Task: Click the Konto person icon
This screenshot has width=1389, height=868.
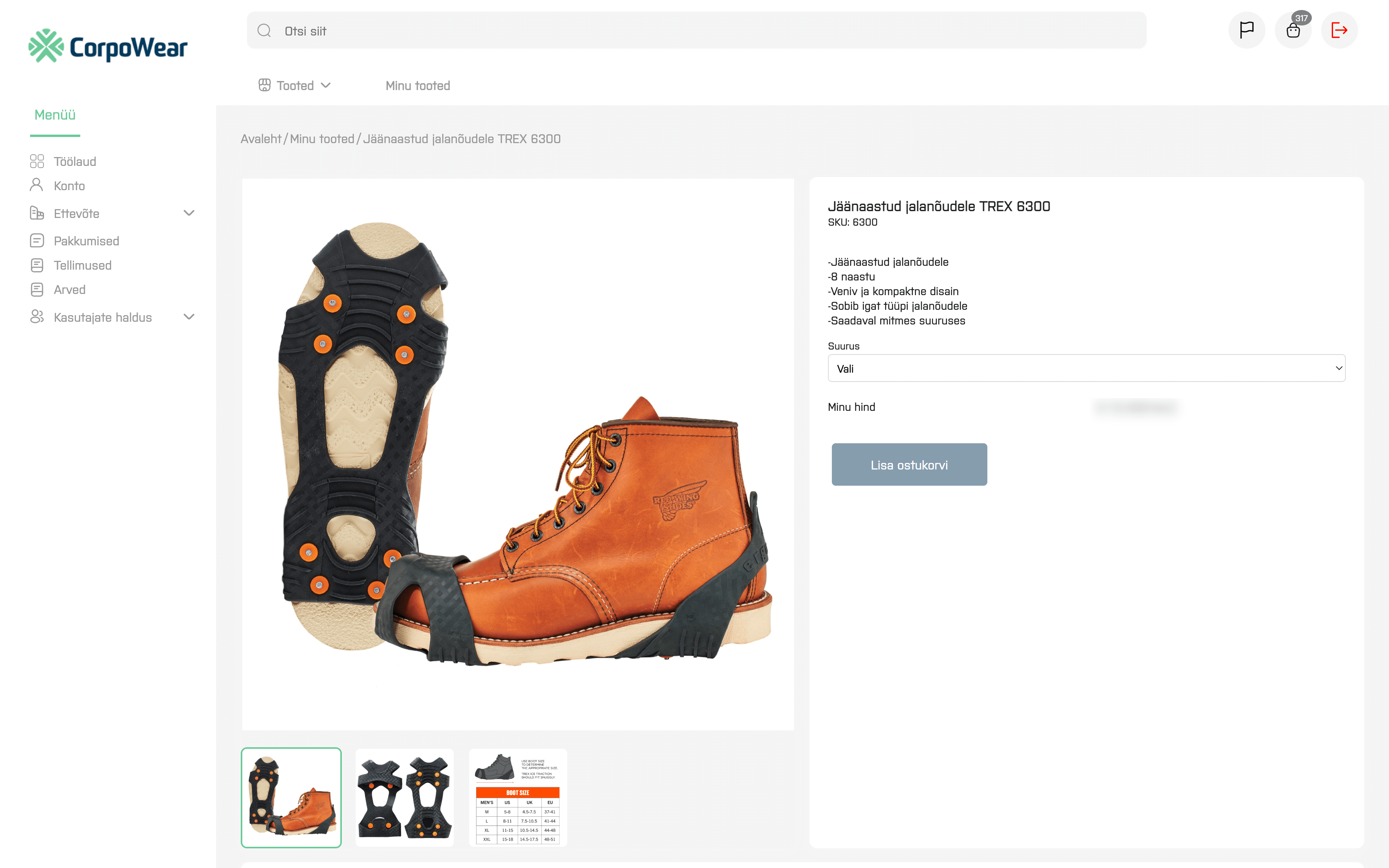Action: click(x=37, y=186)
